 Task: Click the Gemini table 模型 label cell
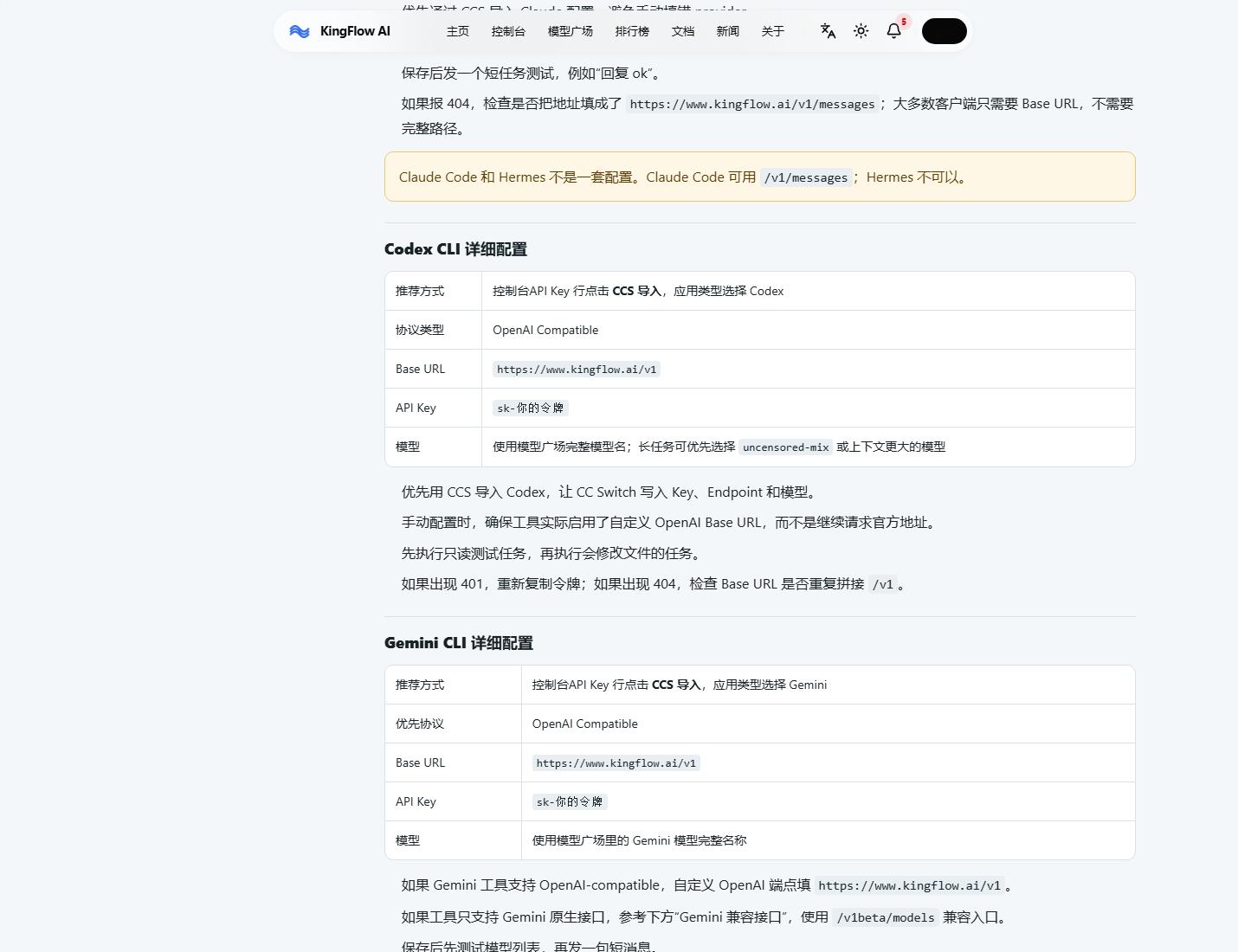tap(453, 840)
